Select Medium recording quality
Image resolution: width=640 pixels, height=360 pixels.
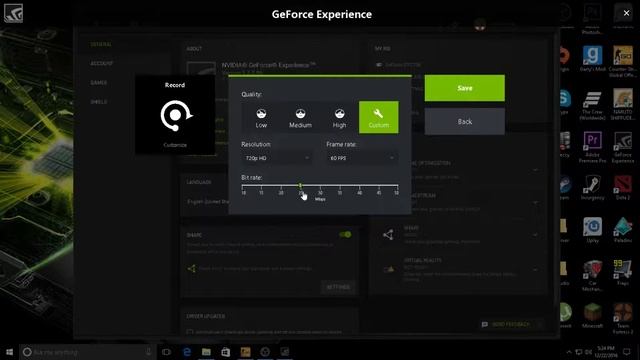(300, 117)
